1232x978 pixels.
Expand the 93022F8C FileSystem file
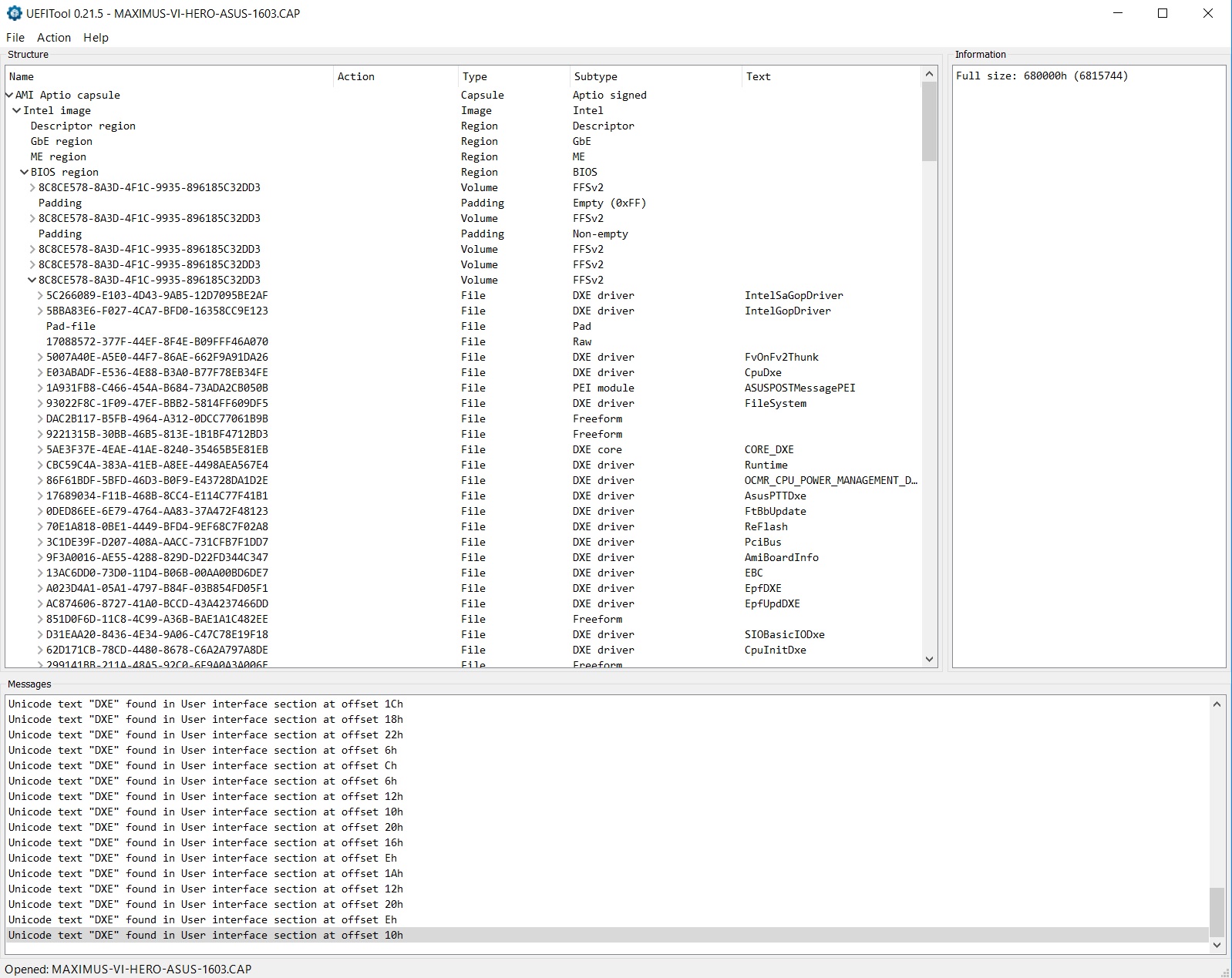coord(40,403)
